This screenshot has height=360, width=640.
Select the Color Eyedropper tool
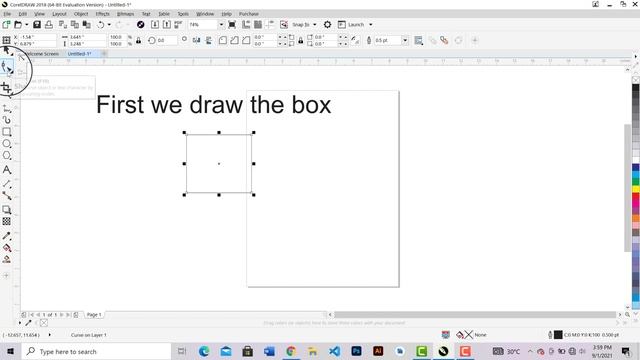(x=7, y=236)
